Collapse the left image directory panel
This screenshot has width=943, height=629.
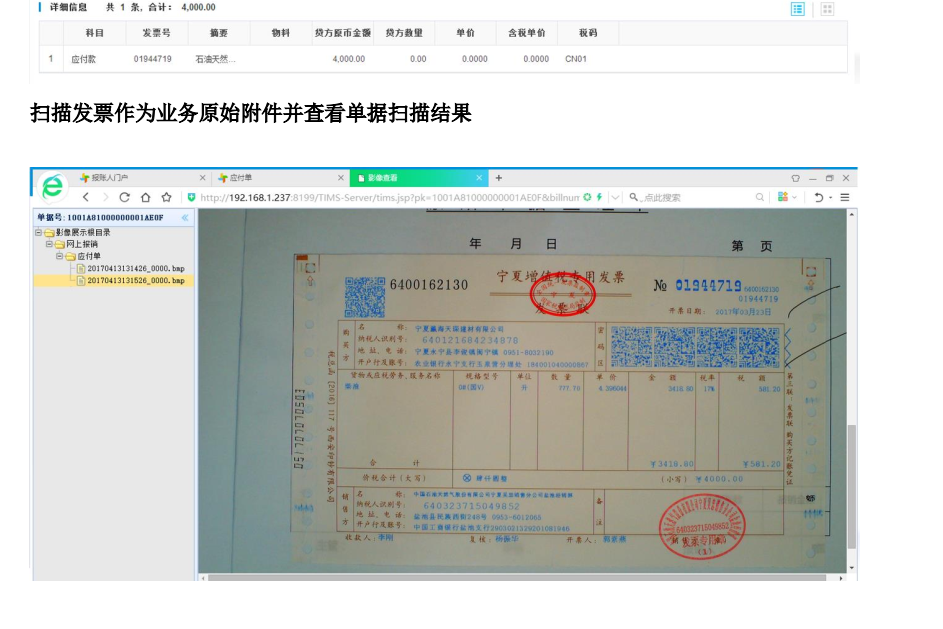click(185, 217)
